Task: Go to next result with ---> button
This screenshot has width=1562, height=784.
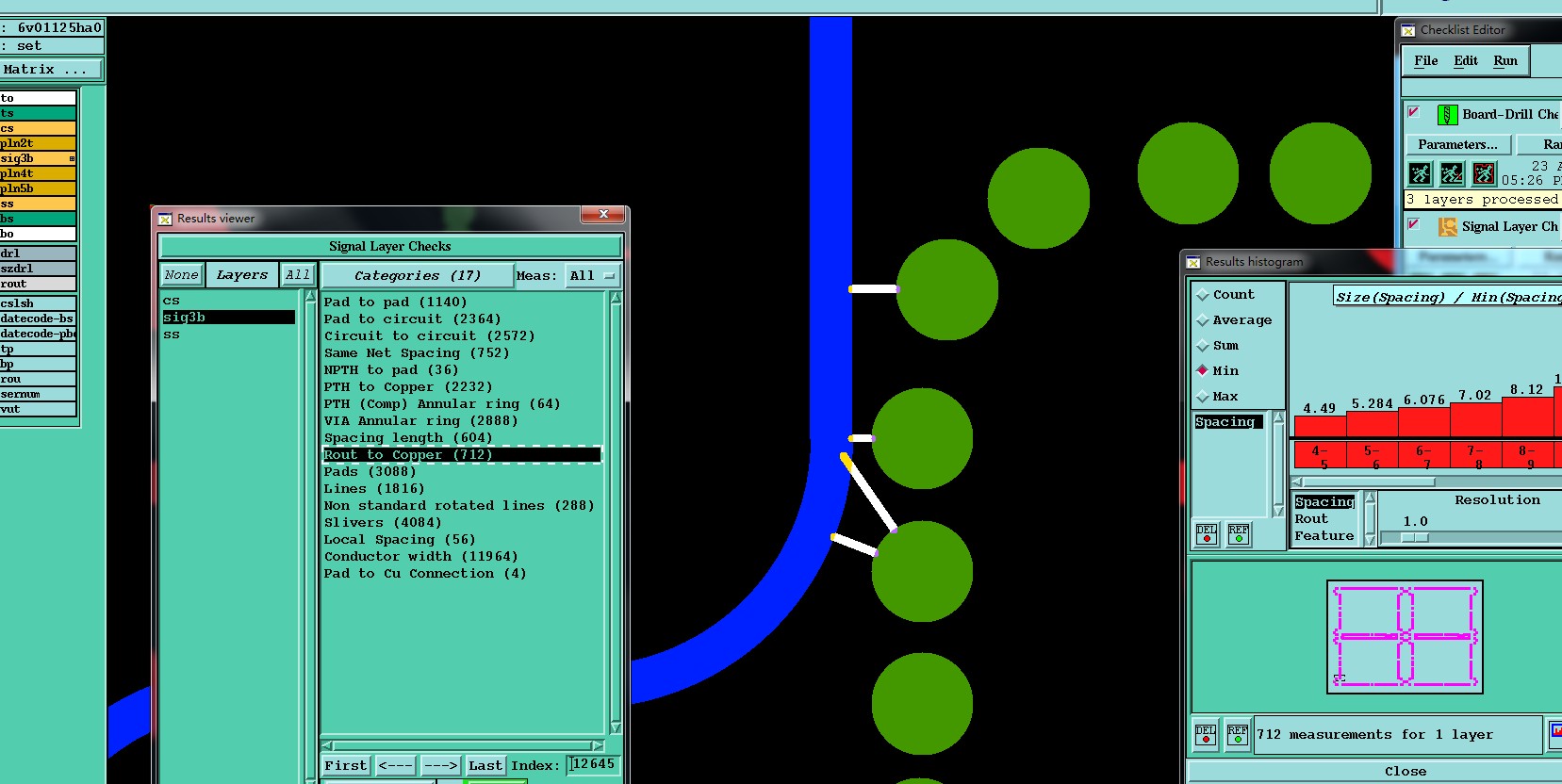Action: 440,766
